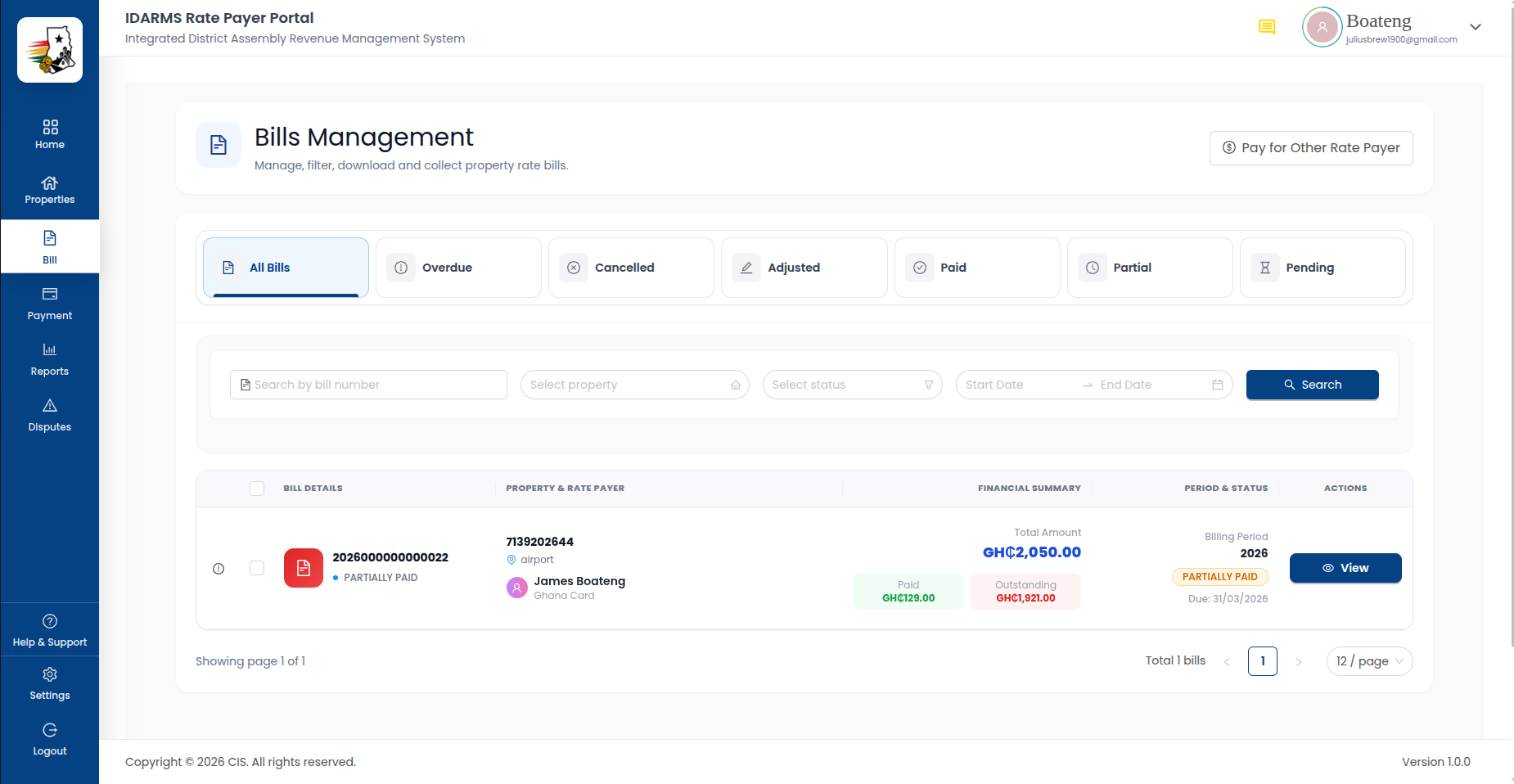
Task: Switch to the Adjusted tab
Action: tap(804, 268)
